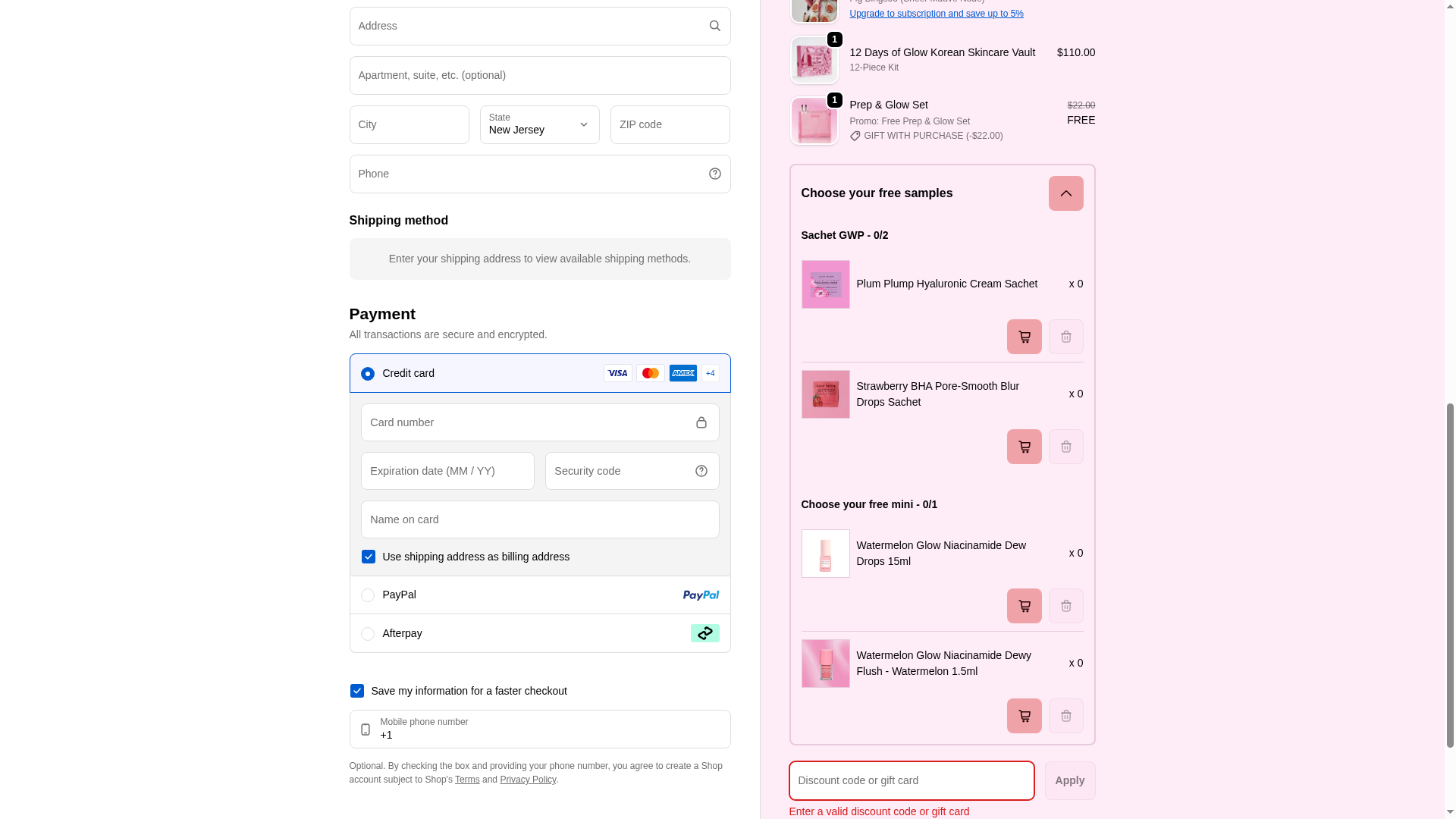Image resolution: width=1456 pixels, height=819 pixels.
Task: Add Plum Plump Hyaluronic Cream Sachet to cart
Action: pos(1024,337)
